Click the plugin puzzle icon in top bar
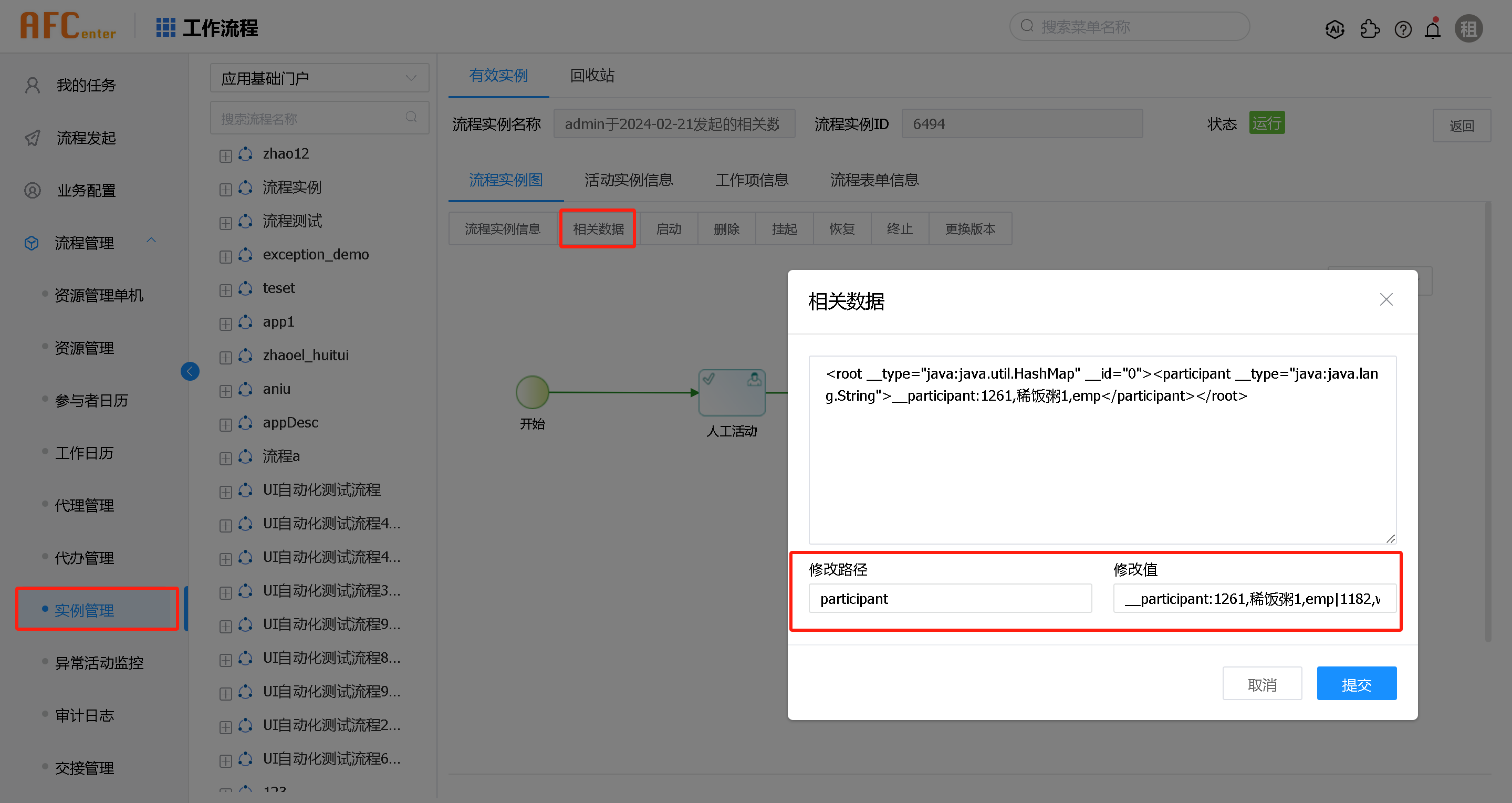Viewport: 1512px width, 803px height. tap(1371, 29)
